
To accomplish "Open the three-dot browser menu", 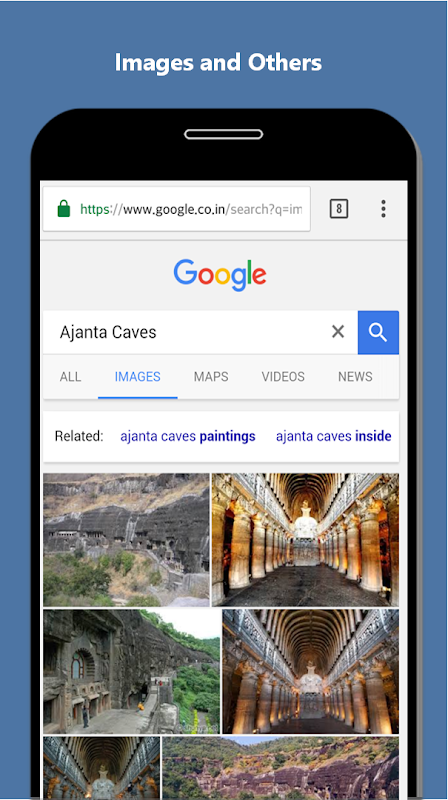I will pos(383,209).
